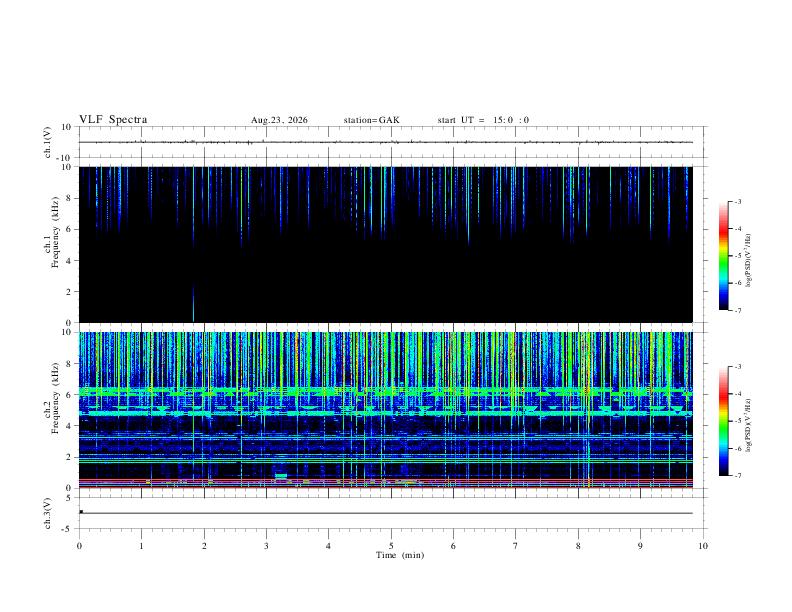Viewport: 792px width, 612px height.
Task: Click the 10 minute tick label on time axis
Action: [x=703, y=546]
